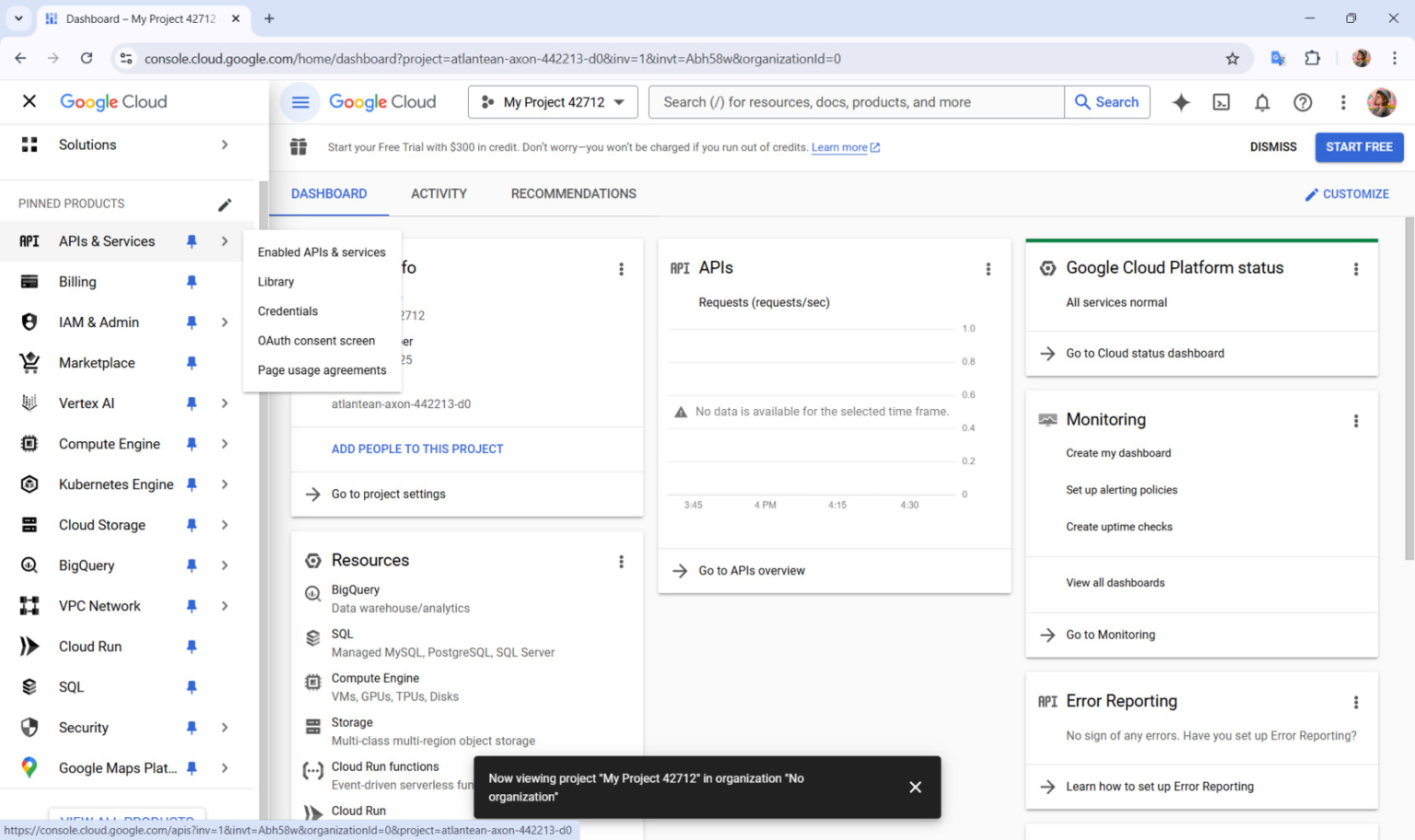Click the START FREE trial button
This screenshot has height=840, width=1415.
(1359, 146)
